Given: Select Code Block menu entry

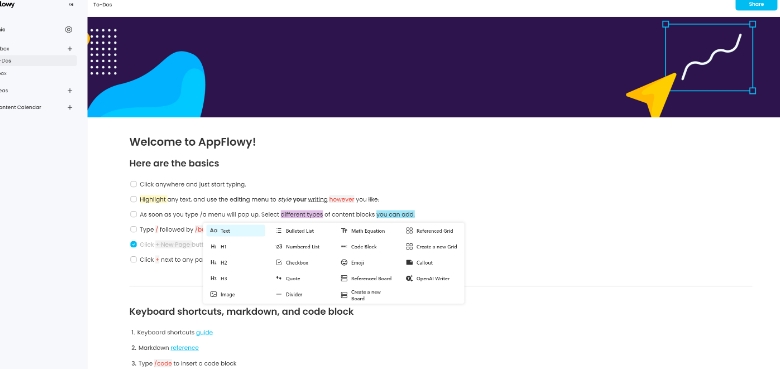Looking at the screenshot, I should pyautogui.click(x=359, y=247).
